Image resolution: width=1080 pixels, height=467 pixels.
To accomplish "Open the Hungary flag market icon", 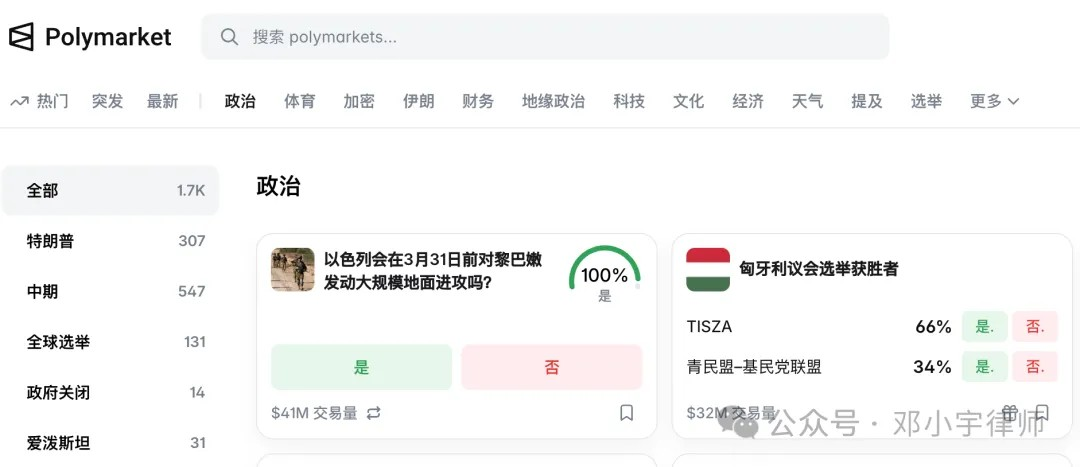I will pos(708,269).
